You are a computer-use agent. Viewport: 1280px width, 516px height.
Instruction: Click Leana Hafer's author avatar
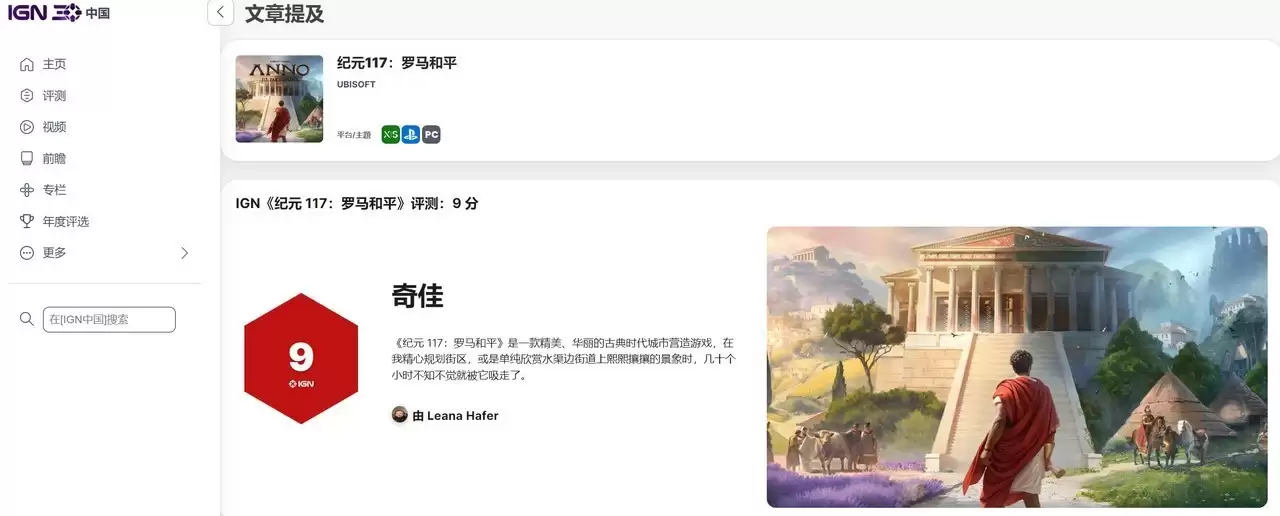pos(399,415)
